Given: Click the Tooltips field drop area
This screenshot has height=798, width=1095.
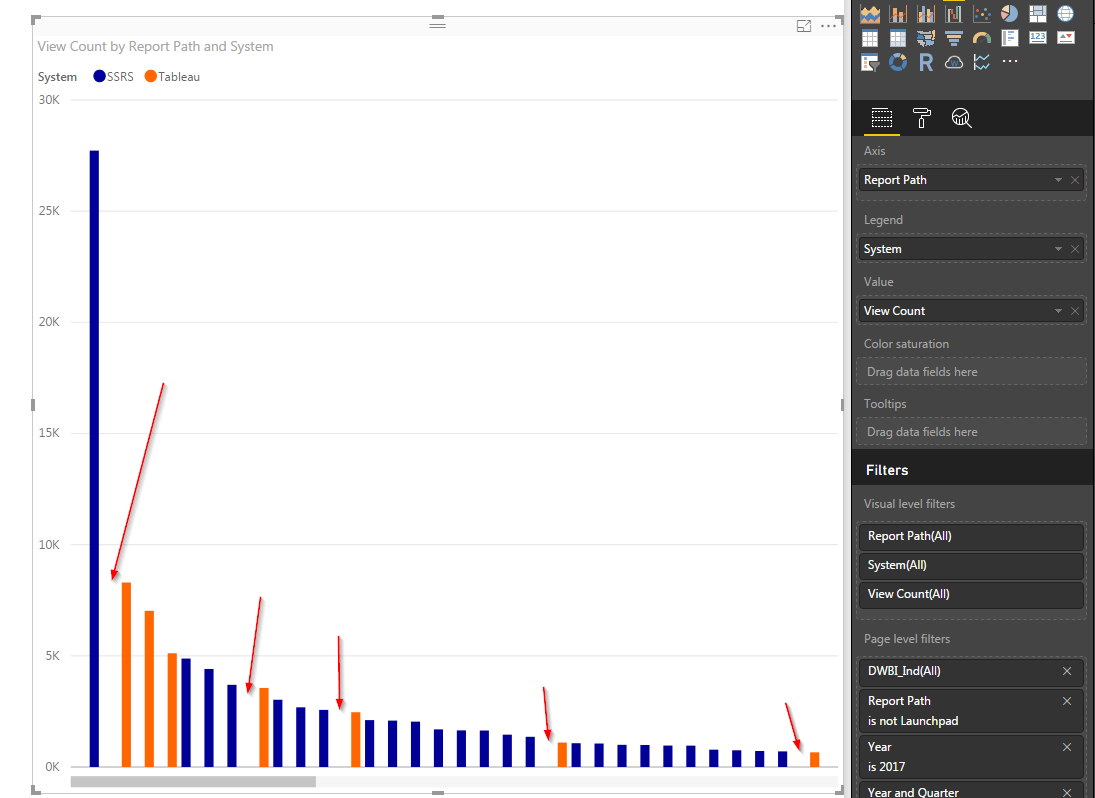Looking at the screenshot, I should [x=971, y=432].
